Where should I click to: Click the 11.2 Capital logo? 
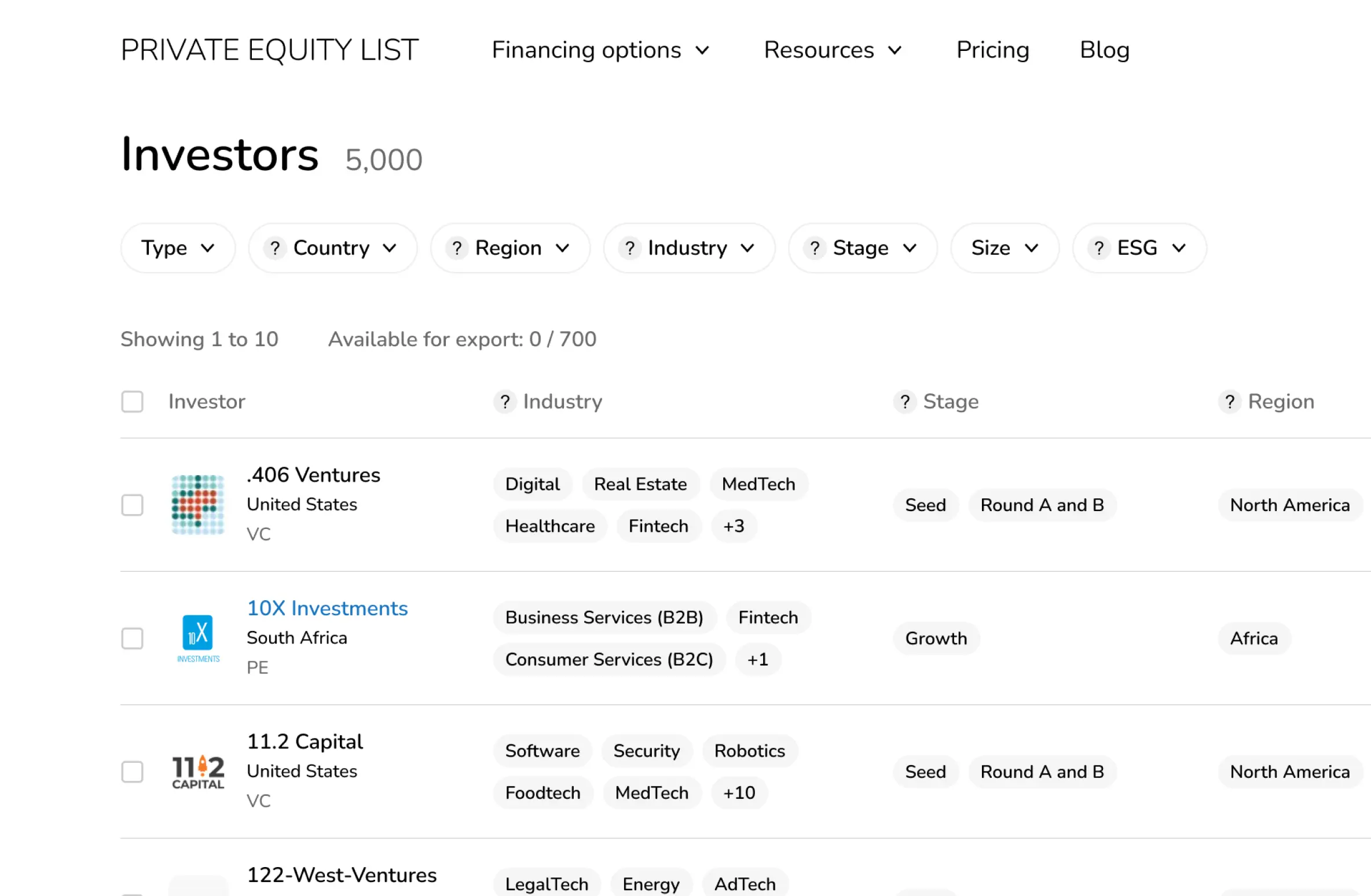pyautogui.click(x=197, y=772)
